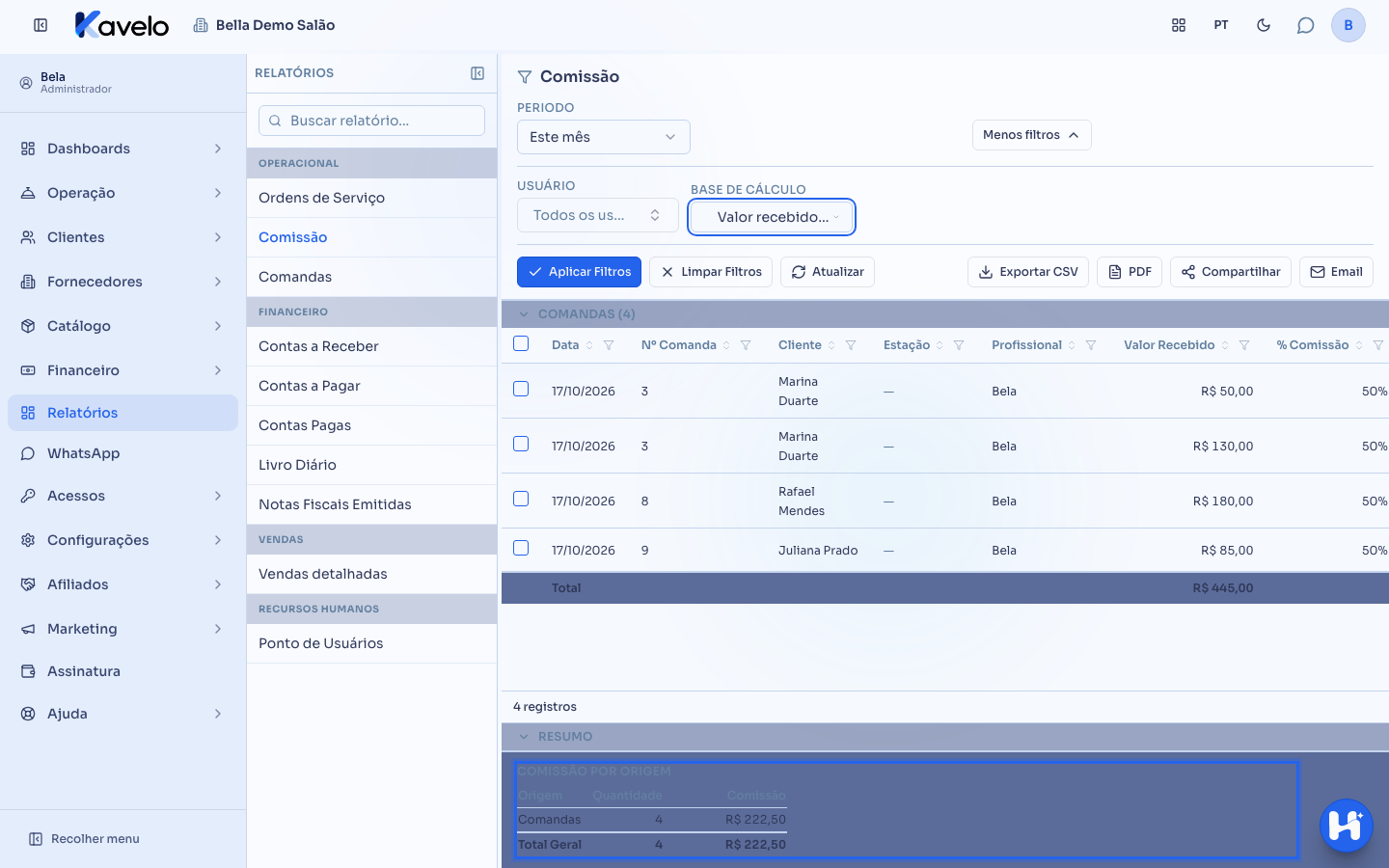Screen dimensions: 1389x868
Task: Focus the Buscar relatório search field
Action: coord(372,121)
